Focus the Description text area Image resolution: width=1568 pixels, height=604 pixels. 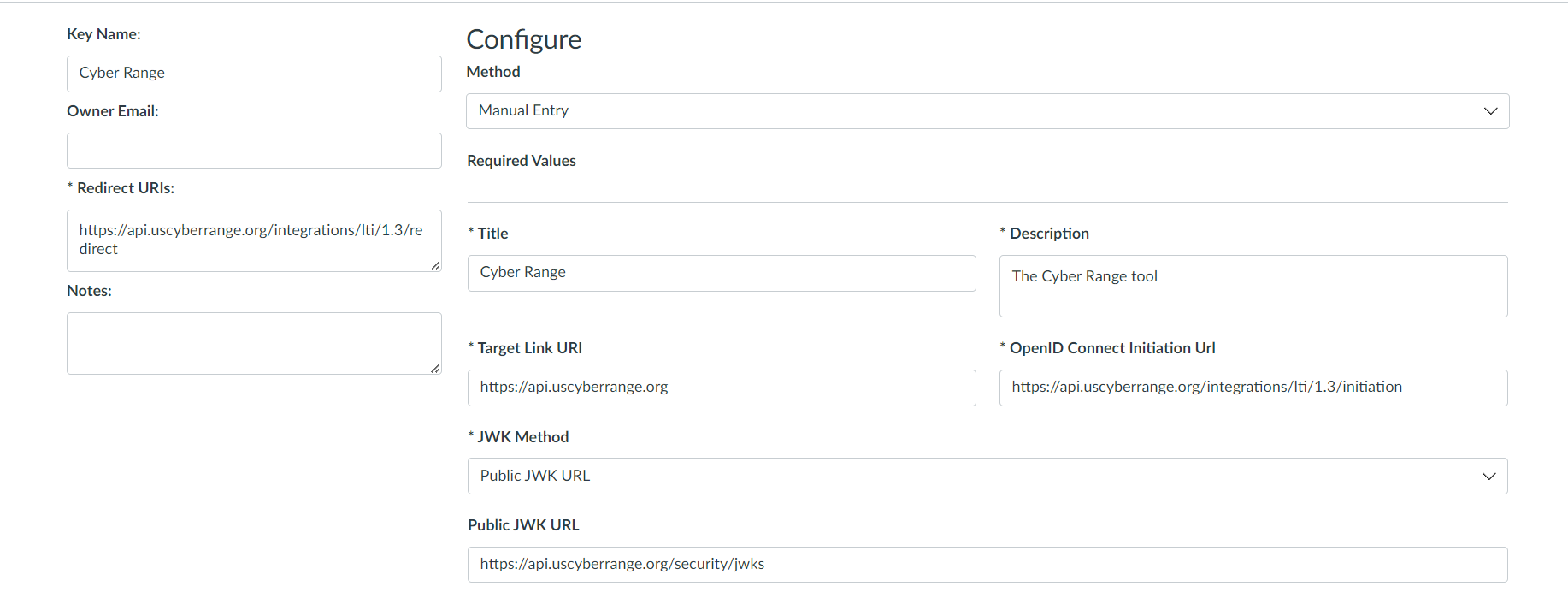pyautogui.click(x=1253, y=286)
